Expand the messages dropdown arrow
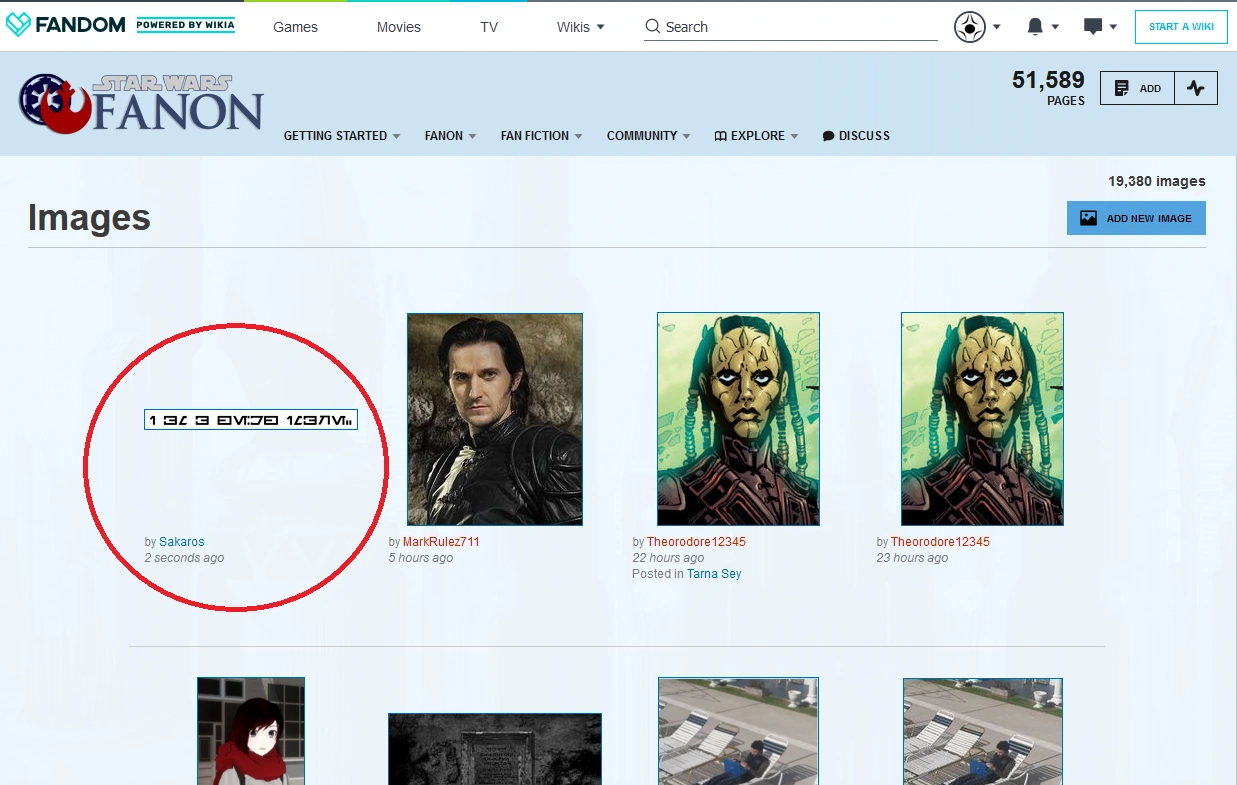Image resolution: width=1237 pixels, height=785 pixels. 1113,27
